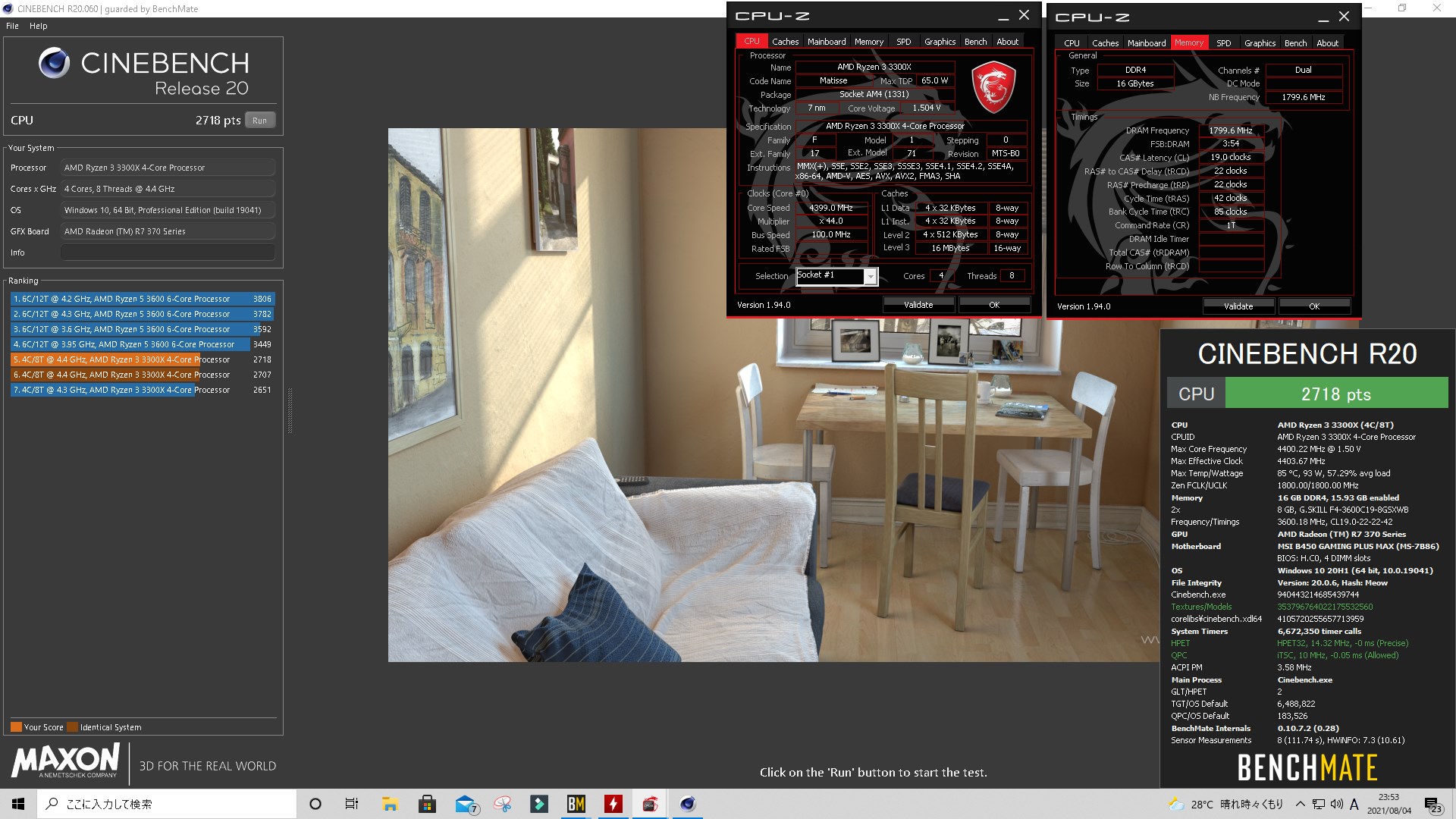Open the Snipping tool taskbar icon
The image size is (1456, 819).
click(502, 804)
